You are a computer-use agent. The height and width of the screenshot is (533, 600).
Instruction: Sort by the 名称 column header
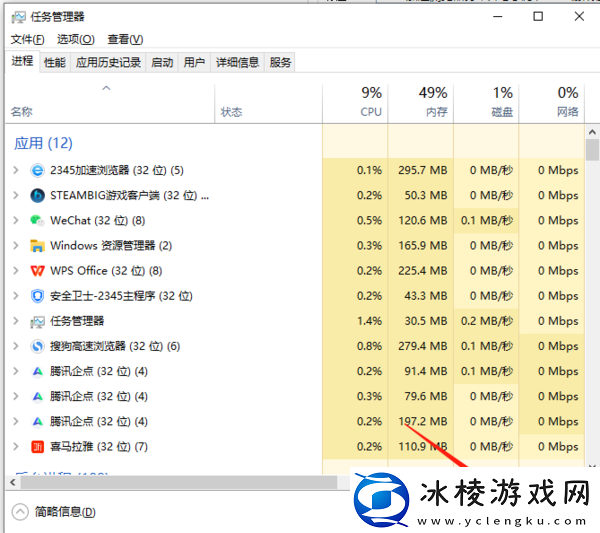point(110,104)
